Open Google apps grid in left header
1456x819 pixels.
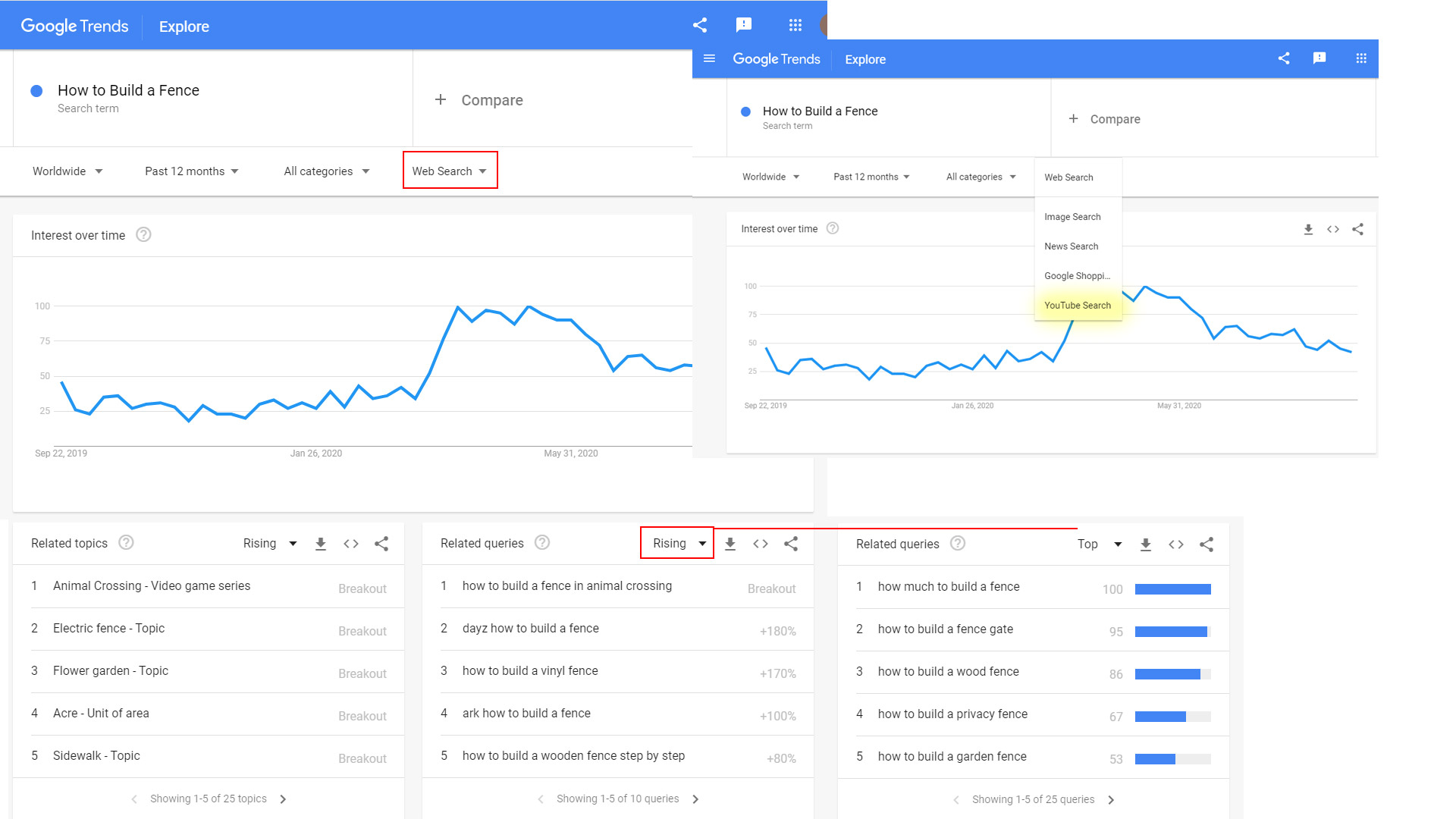coord(795,25)
